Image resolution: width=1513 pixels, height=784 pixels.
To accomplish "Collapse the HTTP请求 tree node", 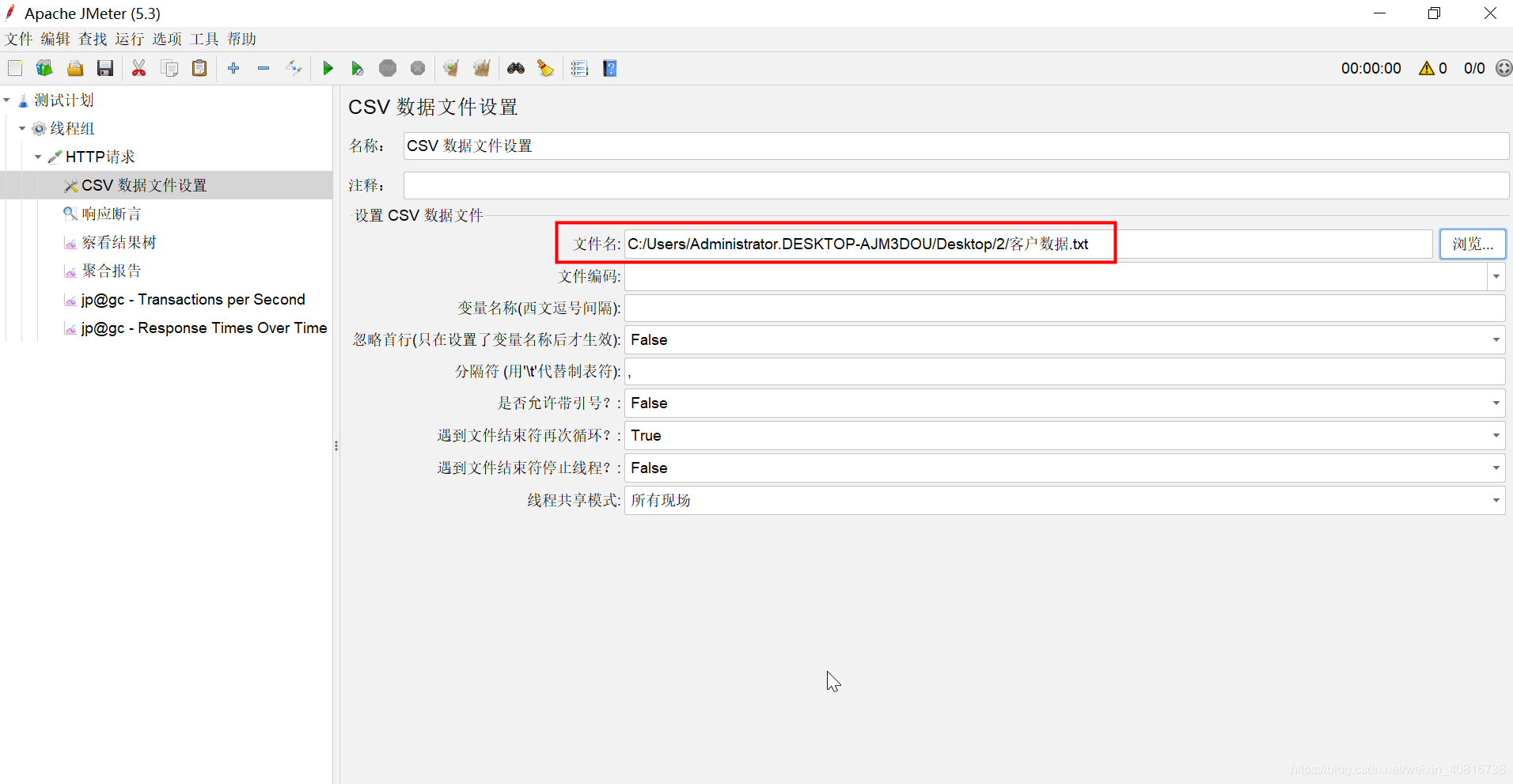I will click(38, 157).
